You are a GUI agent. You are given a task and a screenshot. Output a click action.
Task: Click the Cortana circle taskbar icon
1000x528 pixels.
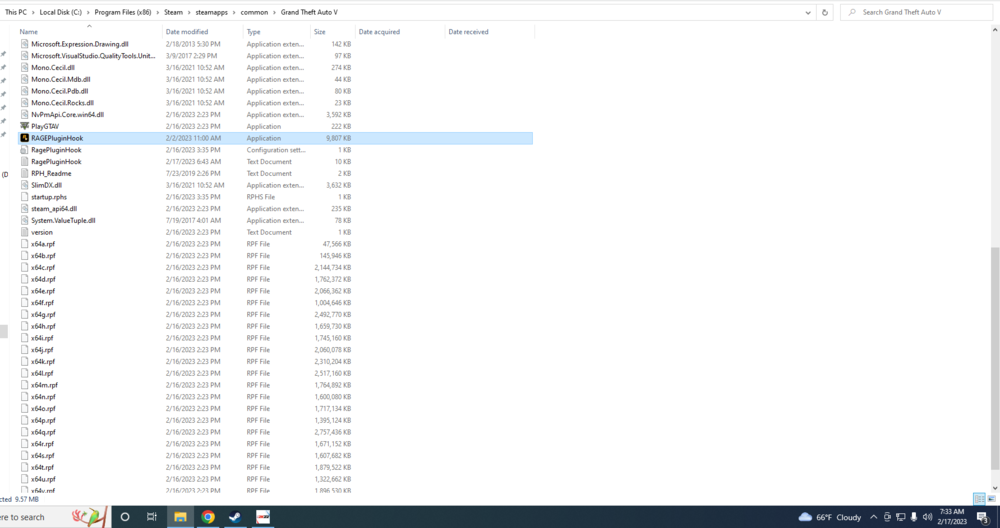point(125,517)
